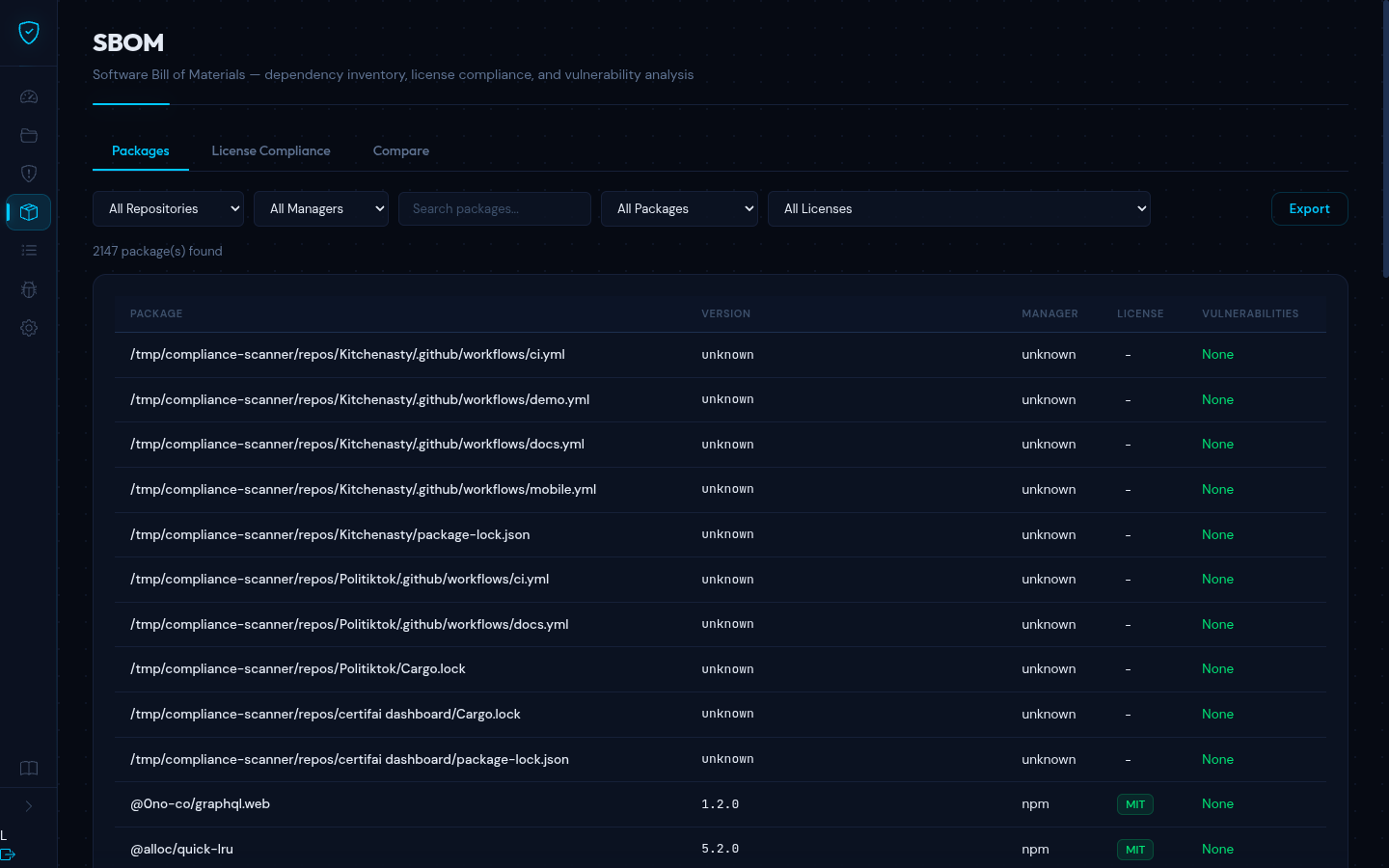1389x868 pixels.
Task: Open the All Repositories dropdown
Action: click(168, 208)
